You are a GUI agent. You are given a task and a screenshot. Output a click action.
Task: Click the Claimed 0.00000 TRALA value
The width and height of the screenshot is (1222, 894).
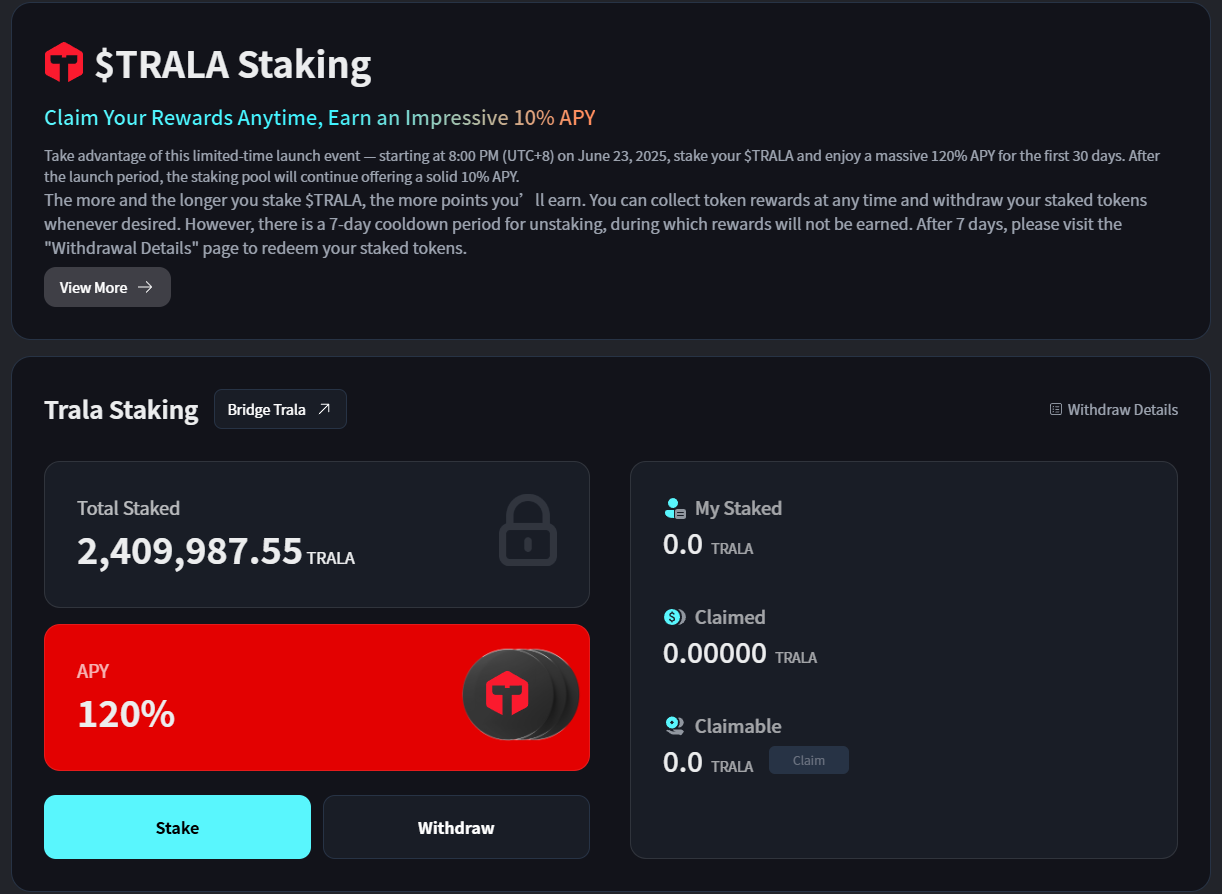740,654
